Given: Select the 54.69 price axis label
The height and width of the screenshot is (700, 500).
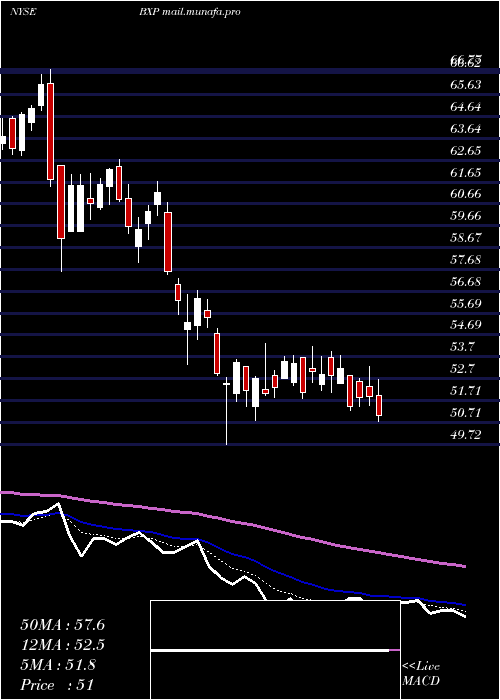Looking at the screenshot, I should point(466,325).
